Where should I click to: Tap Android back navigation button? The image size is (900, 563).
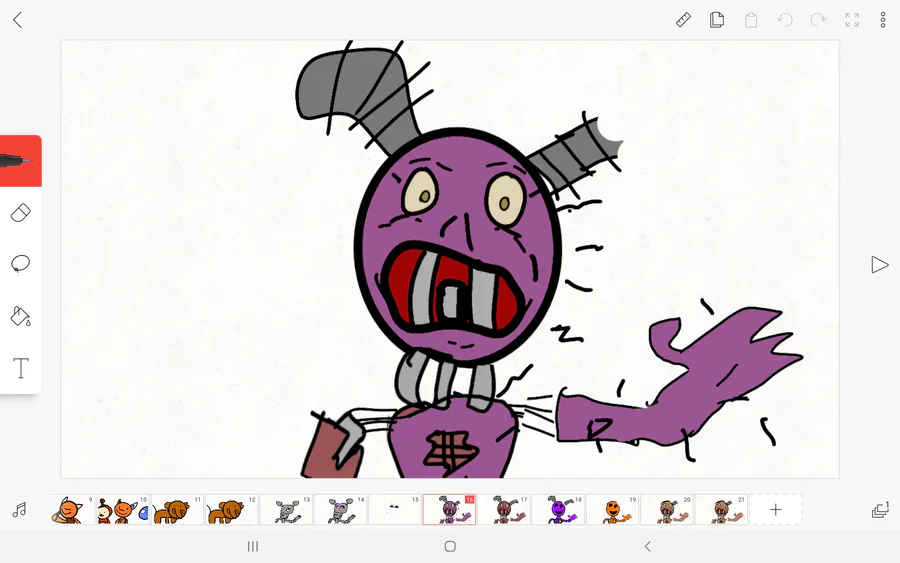648,546
